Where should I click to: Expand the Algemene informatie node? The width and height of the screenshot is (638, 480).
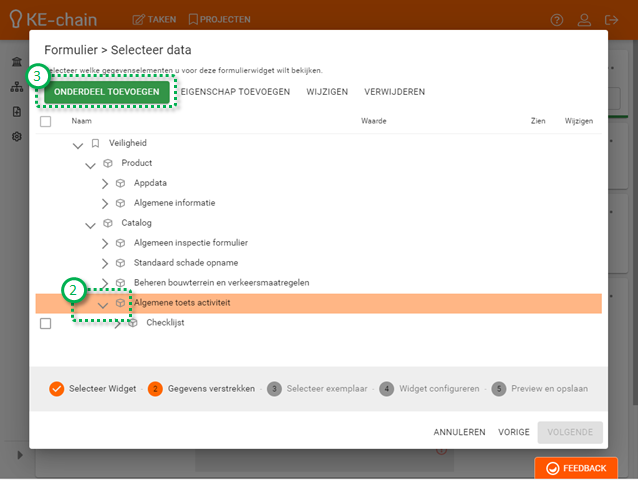pos(104,203)
